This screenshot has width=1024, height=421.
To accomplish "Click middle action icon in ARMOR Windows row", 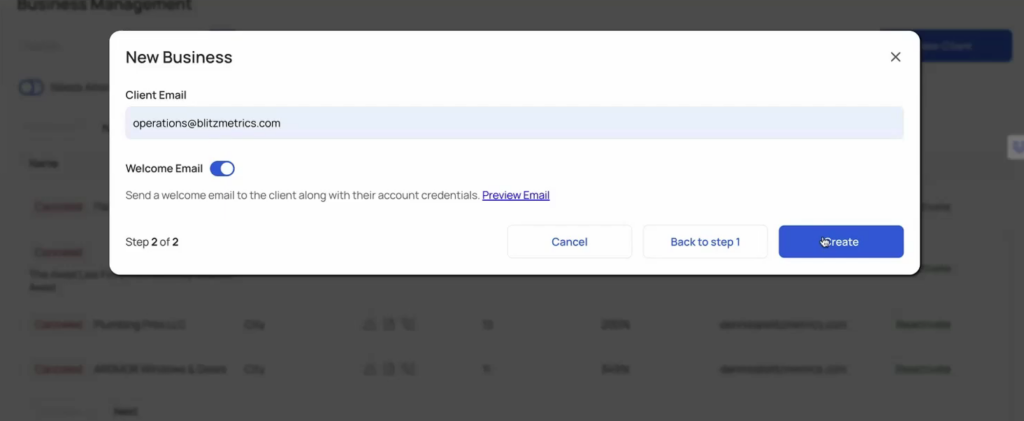I will tap(389, 369).
